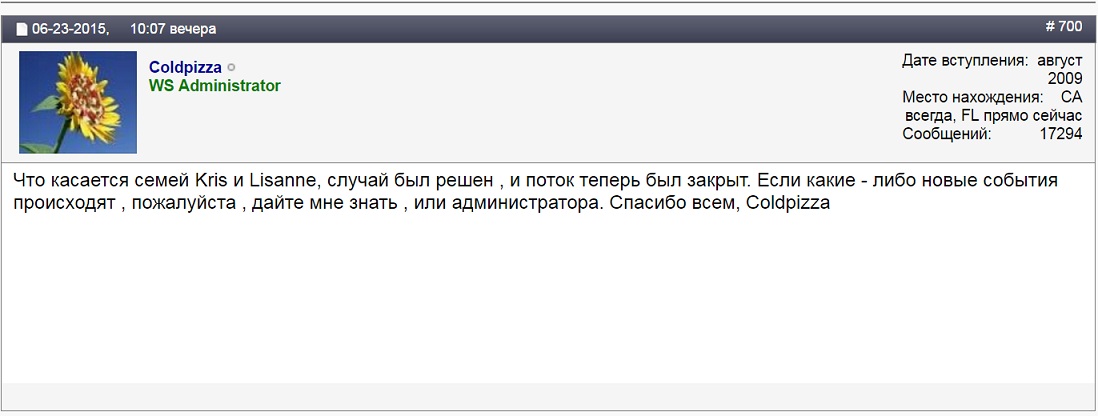Click the post document icon beside the date
Viewport: 1098px width, 416px height.
point(22,29)
